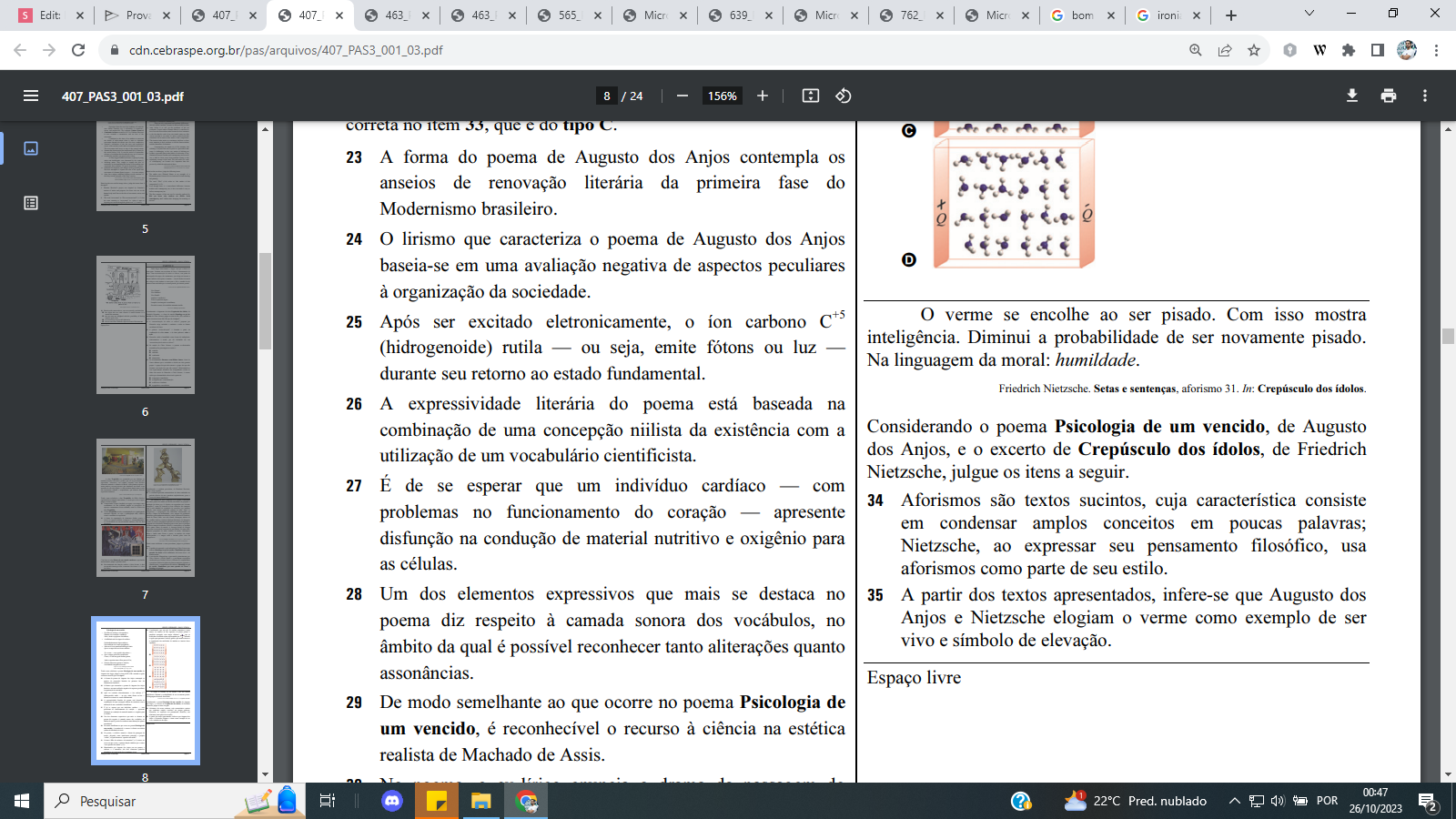Click taskbar search box 'Pesquisar'
Screen dimensions: 1456x819
[173, 801]
